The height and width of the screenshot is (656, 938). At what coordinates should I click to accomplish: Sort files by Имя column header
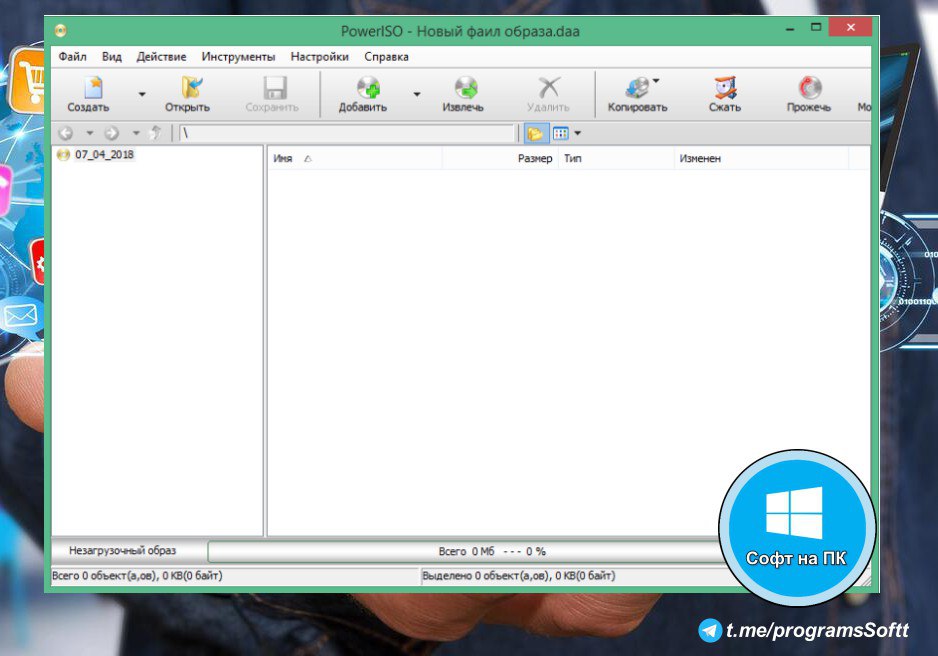pyautogui.click(x=283, y=159)
